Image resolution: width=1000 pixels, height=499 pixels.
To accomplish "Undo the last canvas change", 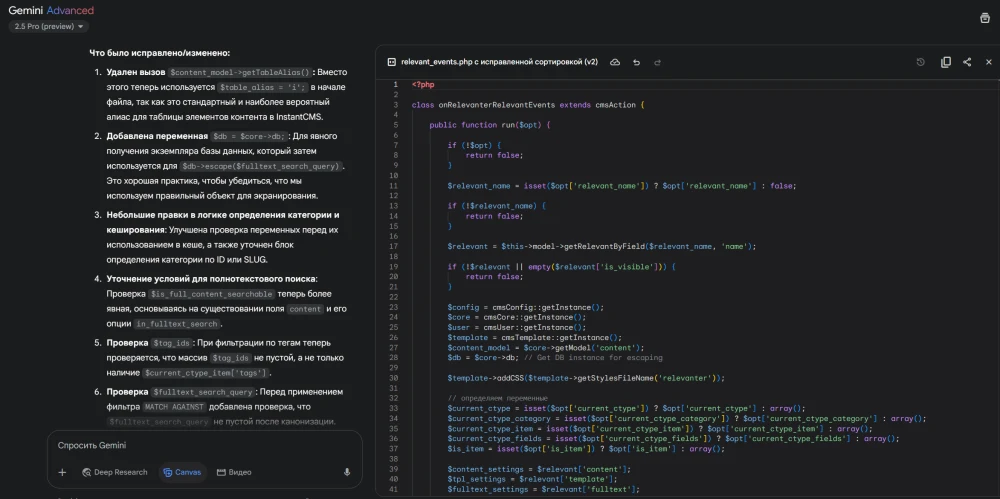I will pyautogui.click(x=636, y=62).
